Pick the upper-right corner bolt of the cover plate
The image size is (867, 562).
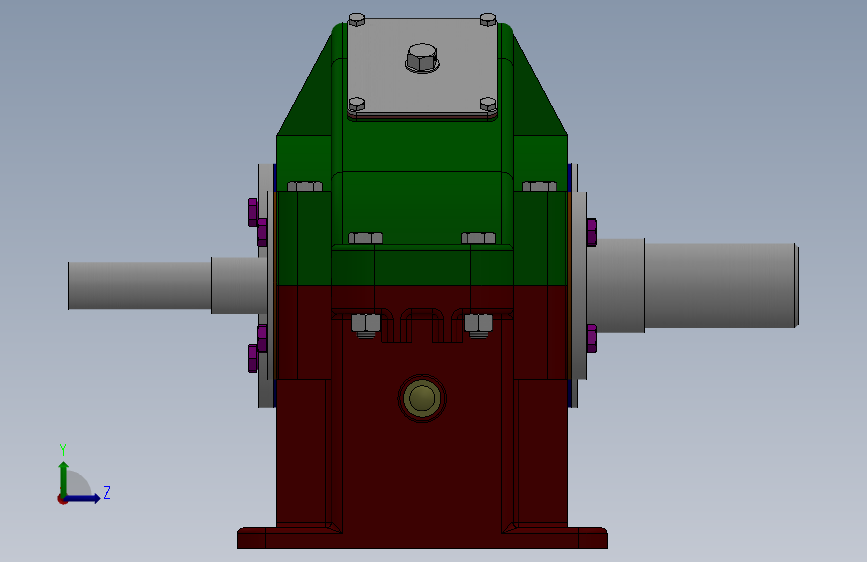pos(488,20)
